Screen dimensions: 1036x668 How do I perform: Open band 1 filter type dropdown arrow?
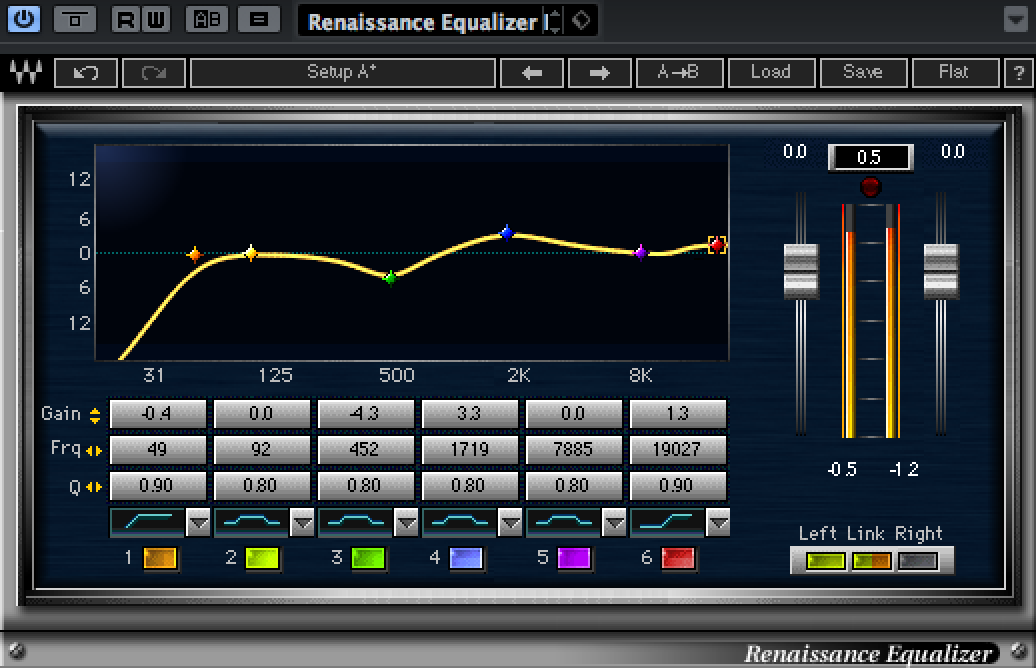(198, 523)
